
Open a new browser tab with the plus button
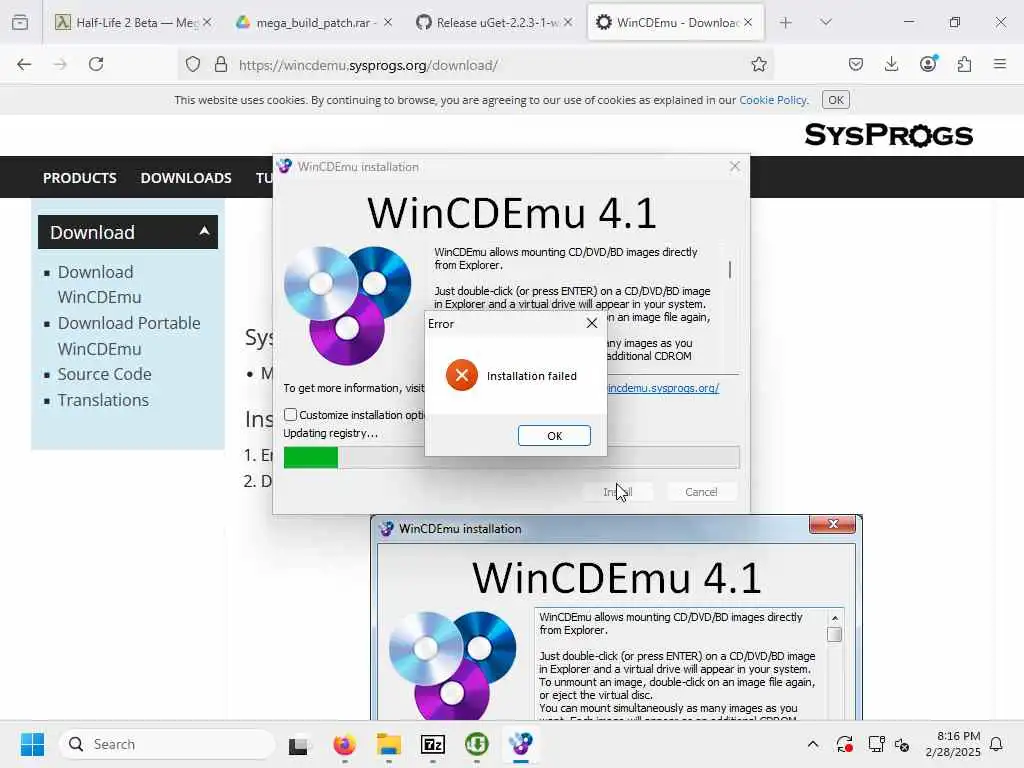[x=786, y=22]
